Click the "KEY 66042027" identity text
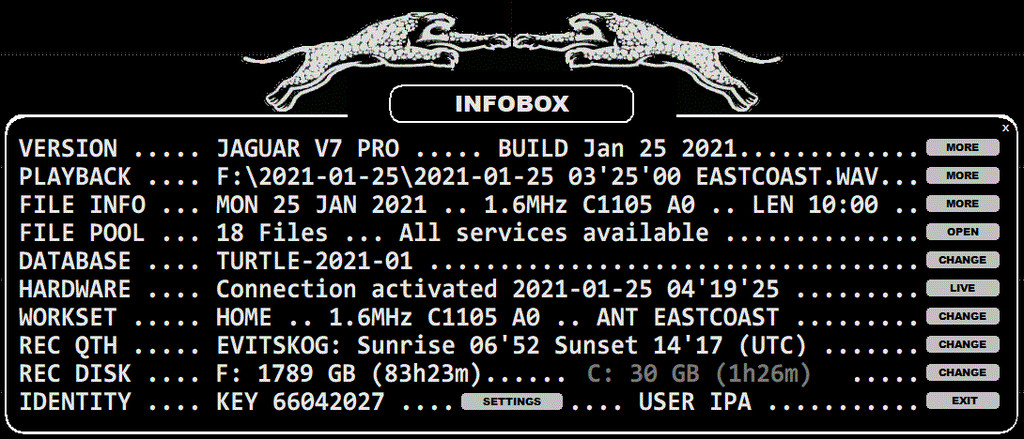 (x=300, y=402)
